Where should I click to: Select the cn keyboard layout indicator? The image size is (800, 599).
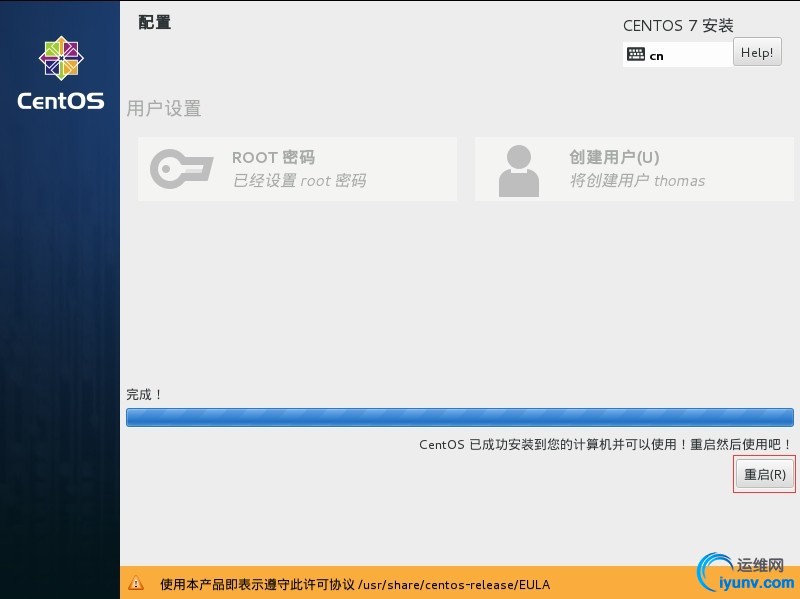click(677, 55)
